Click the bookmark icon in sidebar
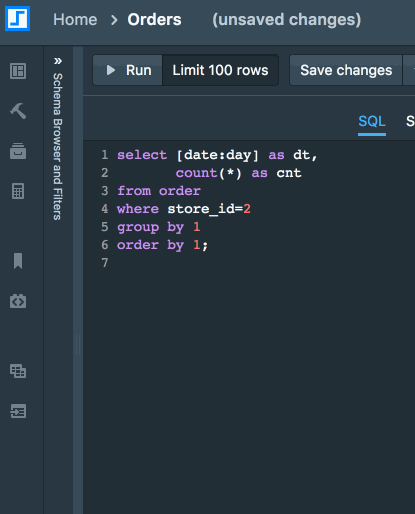This screenshot has width=415, height=514. pyautogui.click(x=18, y=261)
